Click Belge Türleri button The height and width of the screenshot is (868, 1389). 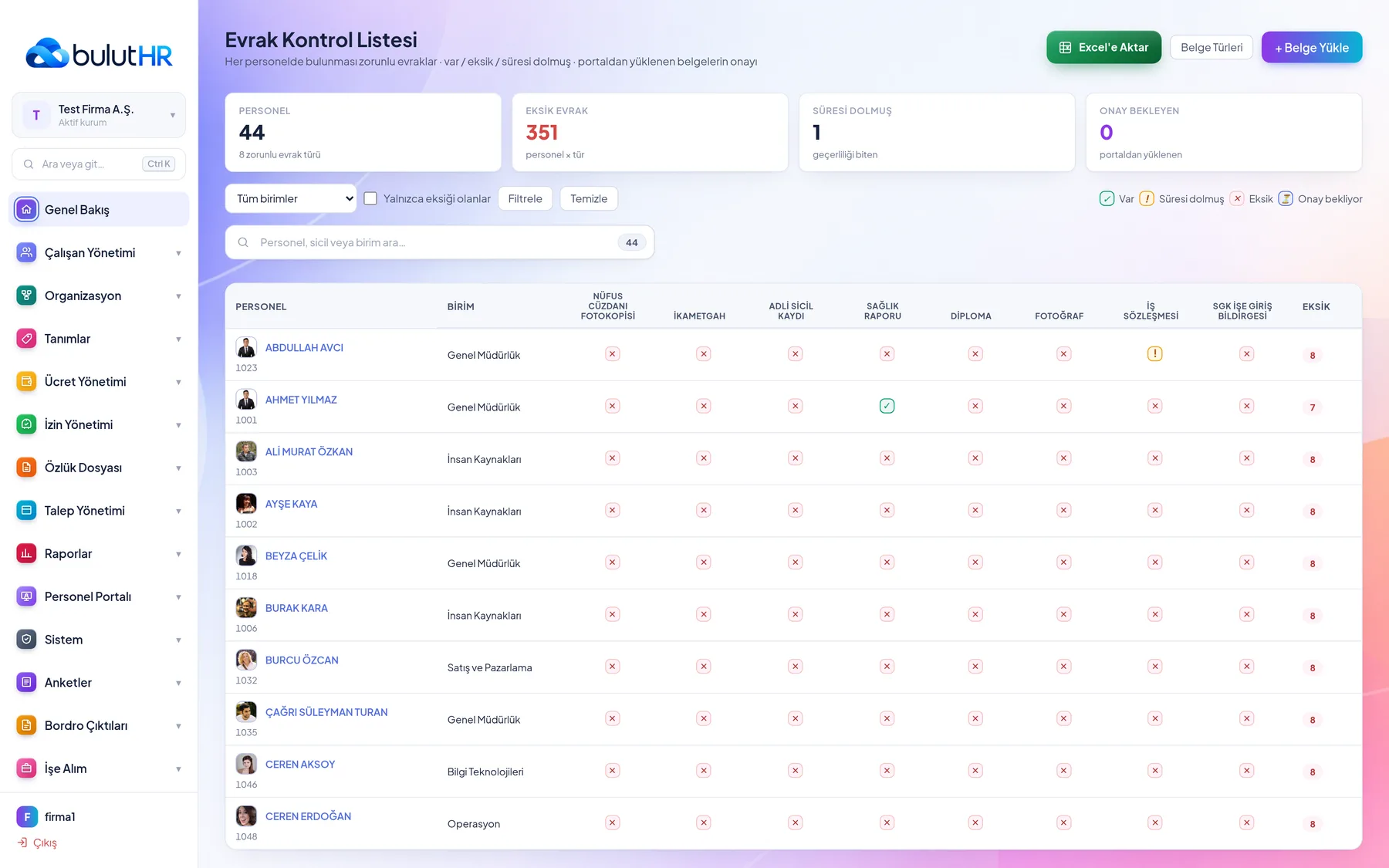(1212, 47)
